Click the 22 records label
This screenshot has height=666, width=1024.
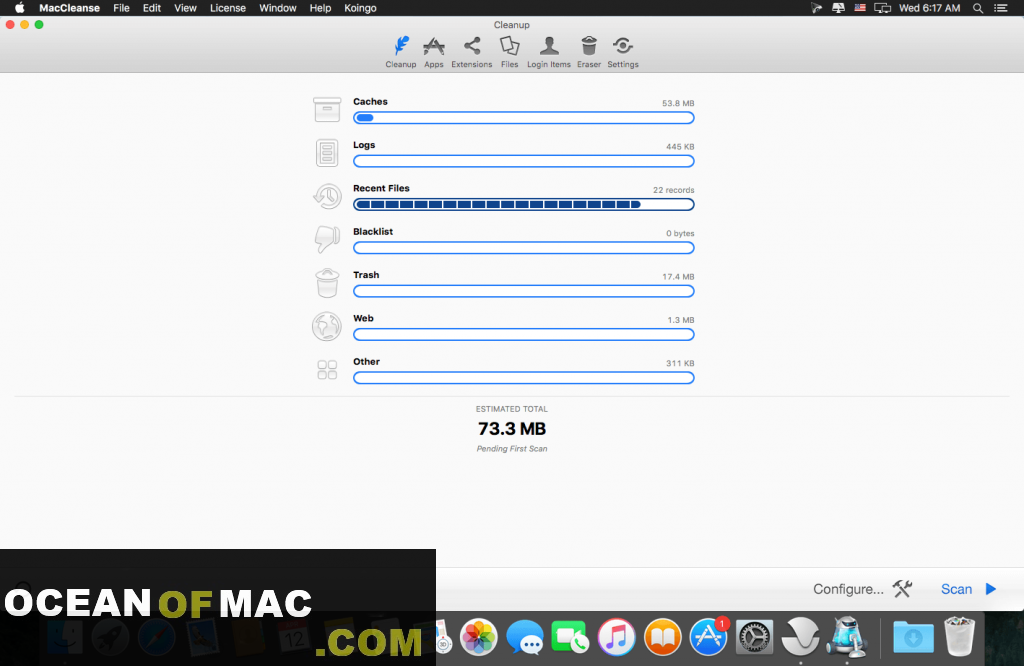[673, 190]
